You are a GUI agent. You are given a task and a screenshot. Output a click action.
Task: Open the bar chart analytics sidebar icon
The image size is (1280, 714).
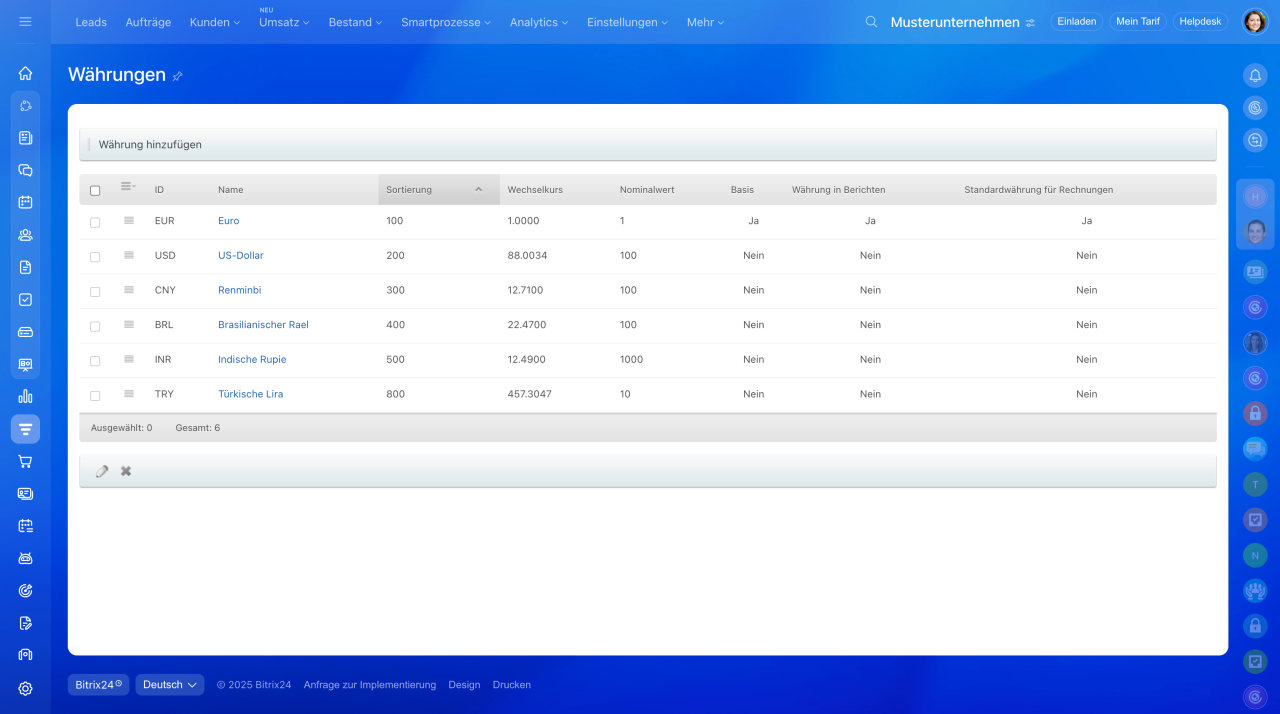click(25, 396)
